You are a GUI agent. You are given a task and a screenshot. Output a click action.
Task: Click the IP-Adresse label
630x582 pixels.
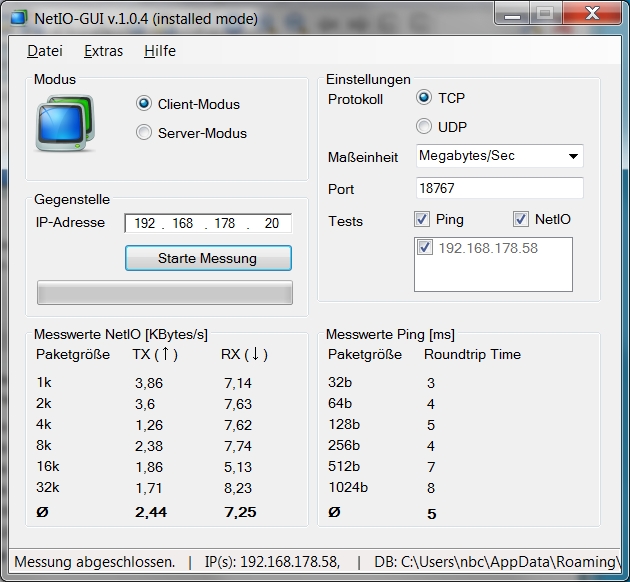coord(70,222)
